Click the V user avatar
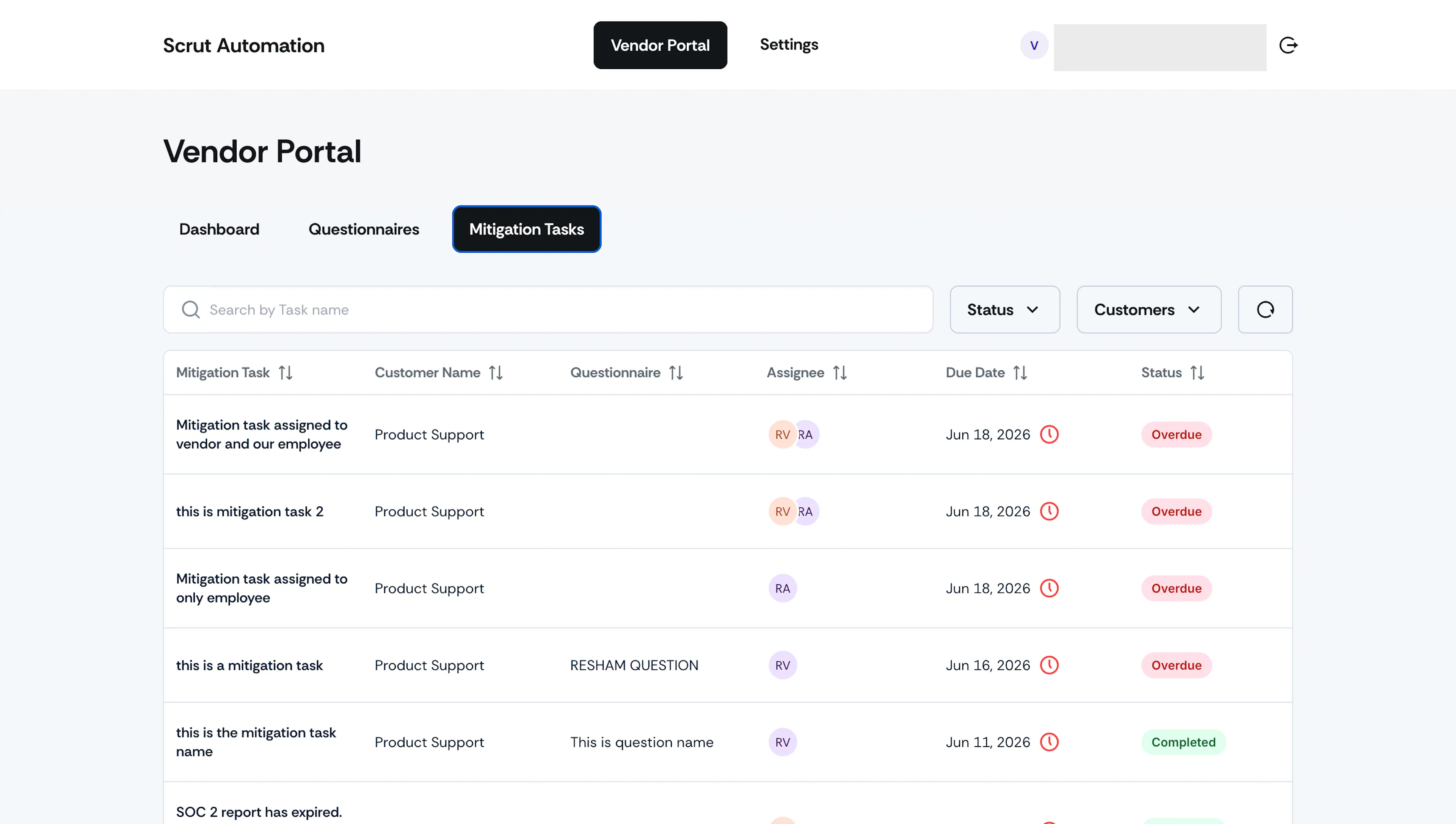Screen dimensions: 1456x824 click(1034, 45)
